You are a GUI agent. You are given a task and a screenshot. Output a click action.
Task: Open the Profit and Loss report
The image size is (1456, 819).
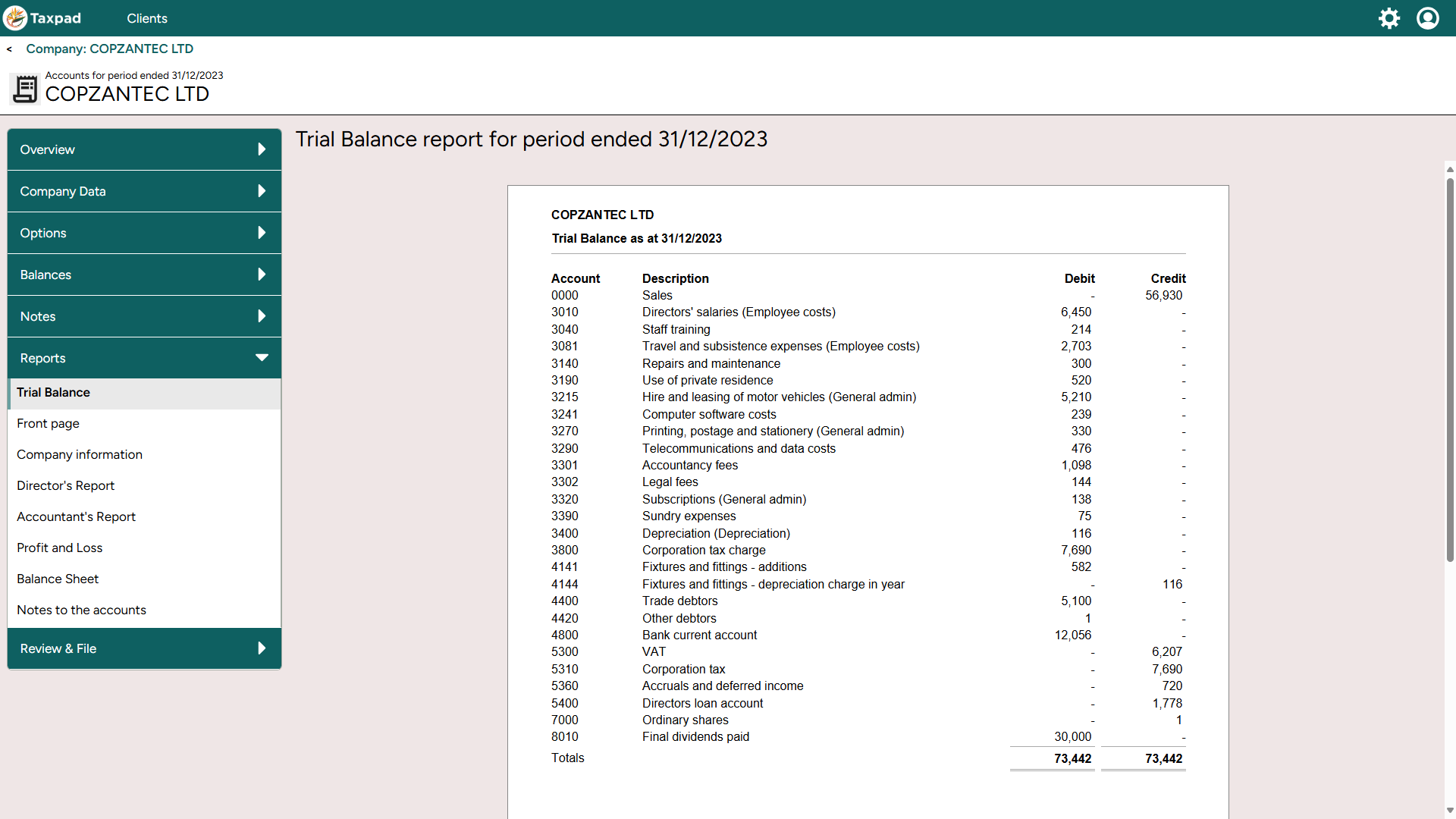(x=59, y=548)
